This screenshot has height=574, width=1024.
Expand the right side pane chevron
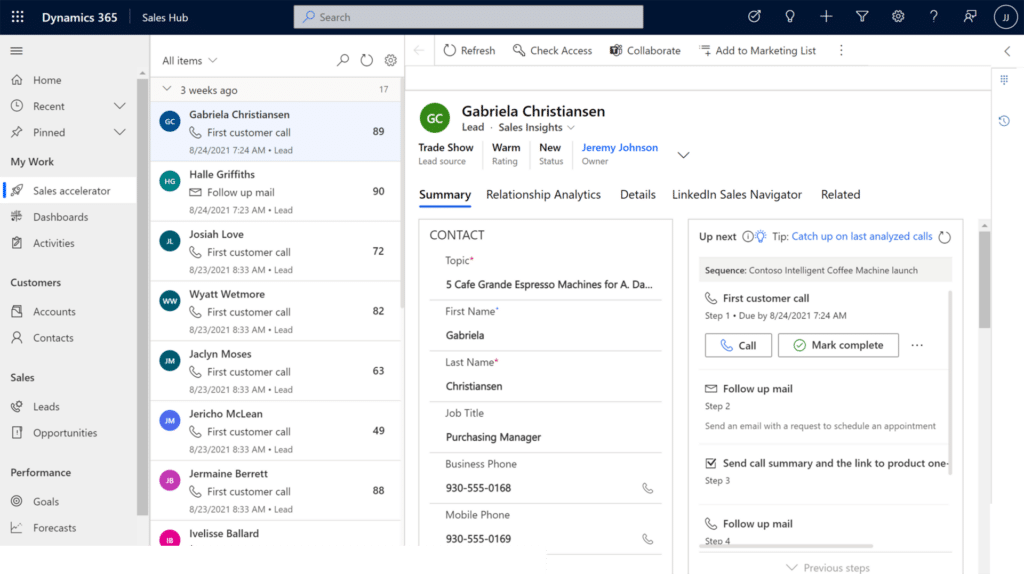pos(1008,51)
